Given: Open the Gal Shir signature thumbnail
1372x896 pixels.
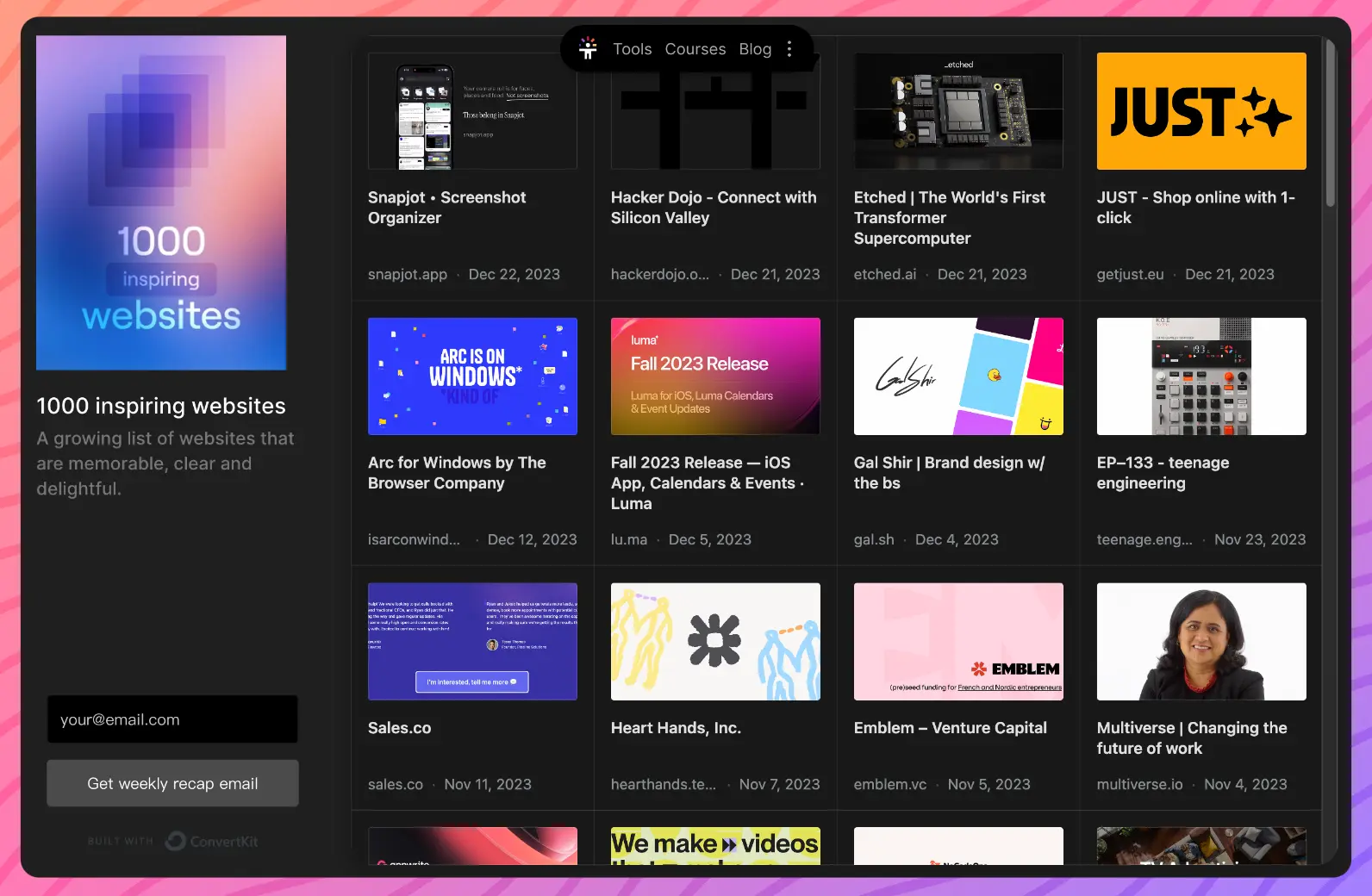Looking at the screenshot, I should (957, 376).
